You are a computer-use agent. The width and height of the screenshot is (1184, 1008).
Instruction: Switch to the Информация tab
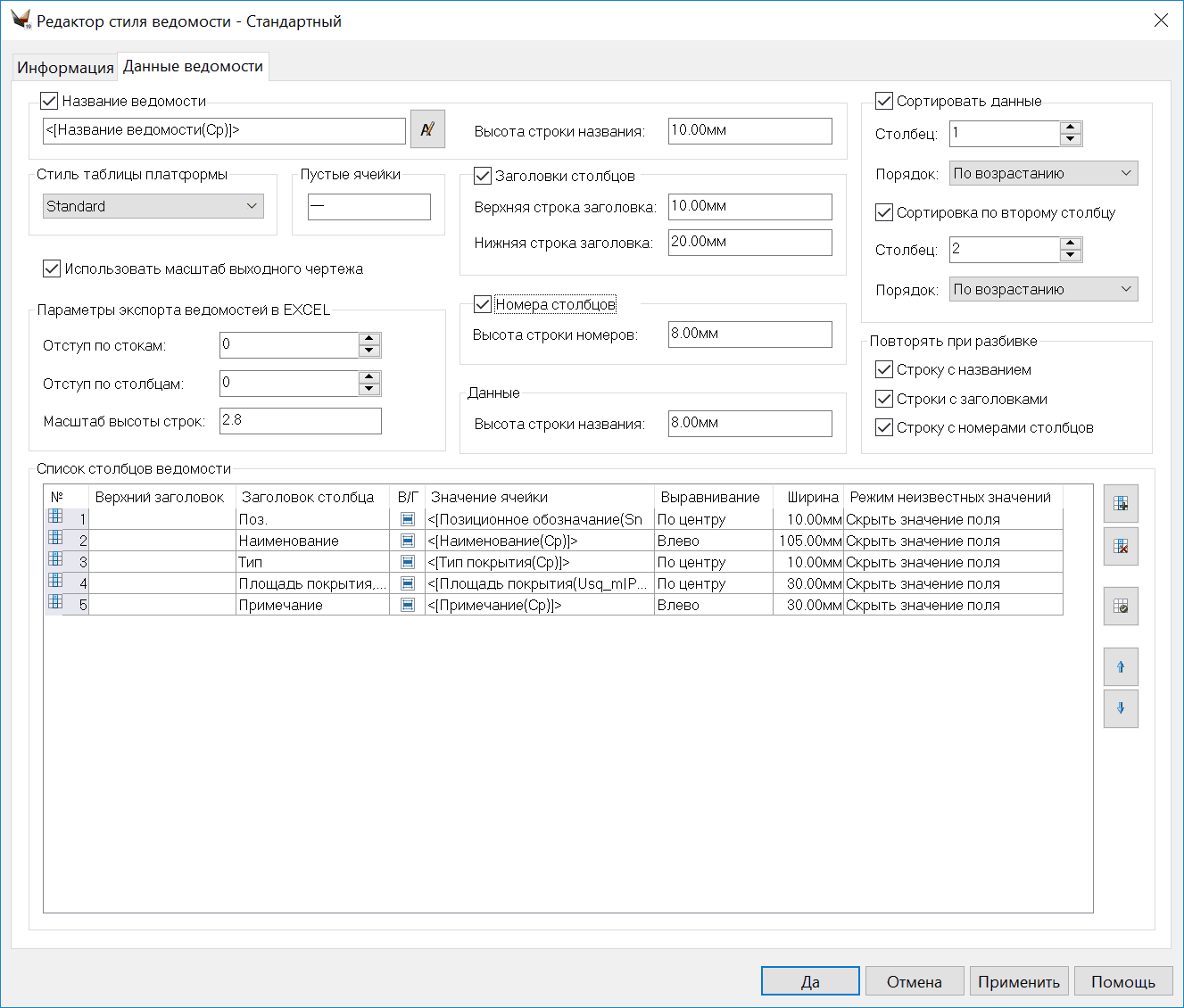65,68
